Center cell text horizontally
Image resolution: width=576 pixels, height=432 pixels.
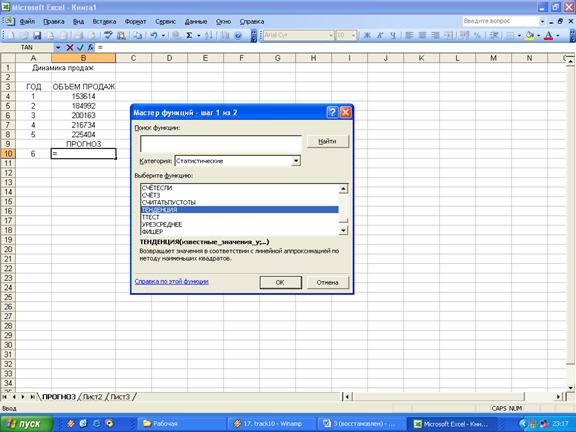422,35
